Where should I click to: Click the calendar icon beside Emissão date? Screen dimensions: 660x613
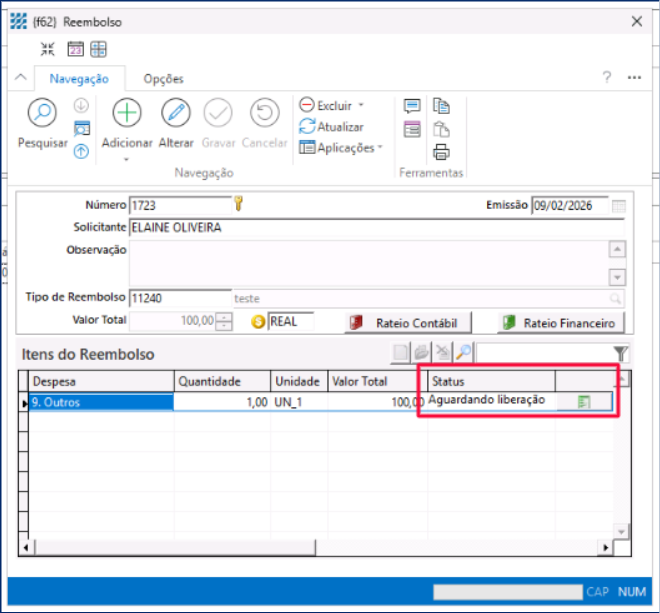point(618,206)
